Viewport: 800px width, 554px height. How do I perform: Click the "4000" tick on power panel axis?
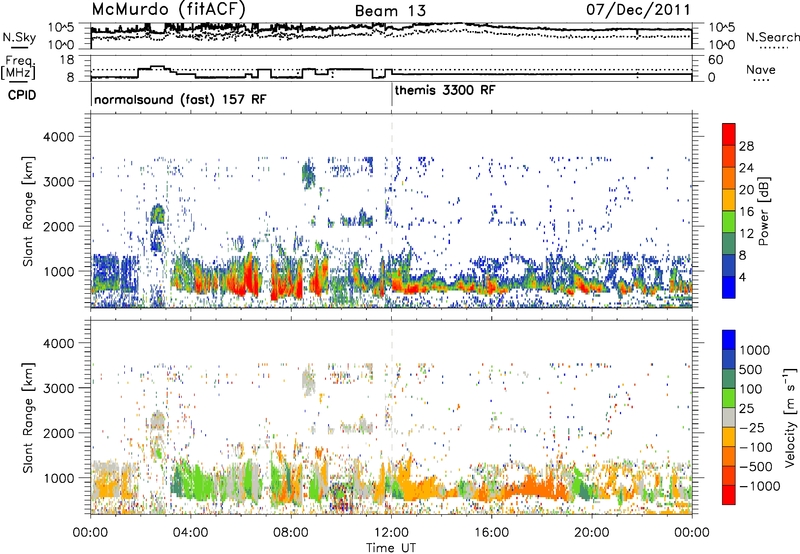[59, 137]
